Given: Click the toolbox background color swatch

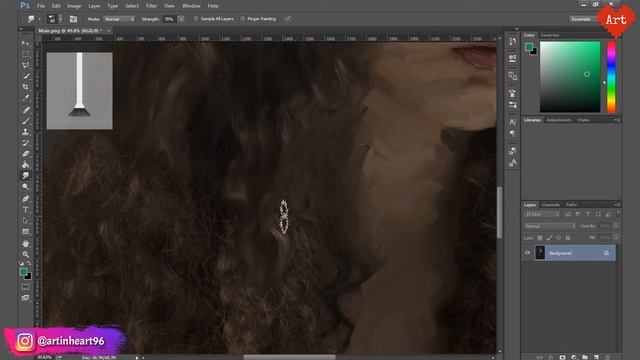Looking at the screenshot, I should (28, 276).
